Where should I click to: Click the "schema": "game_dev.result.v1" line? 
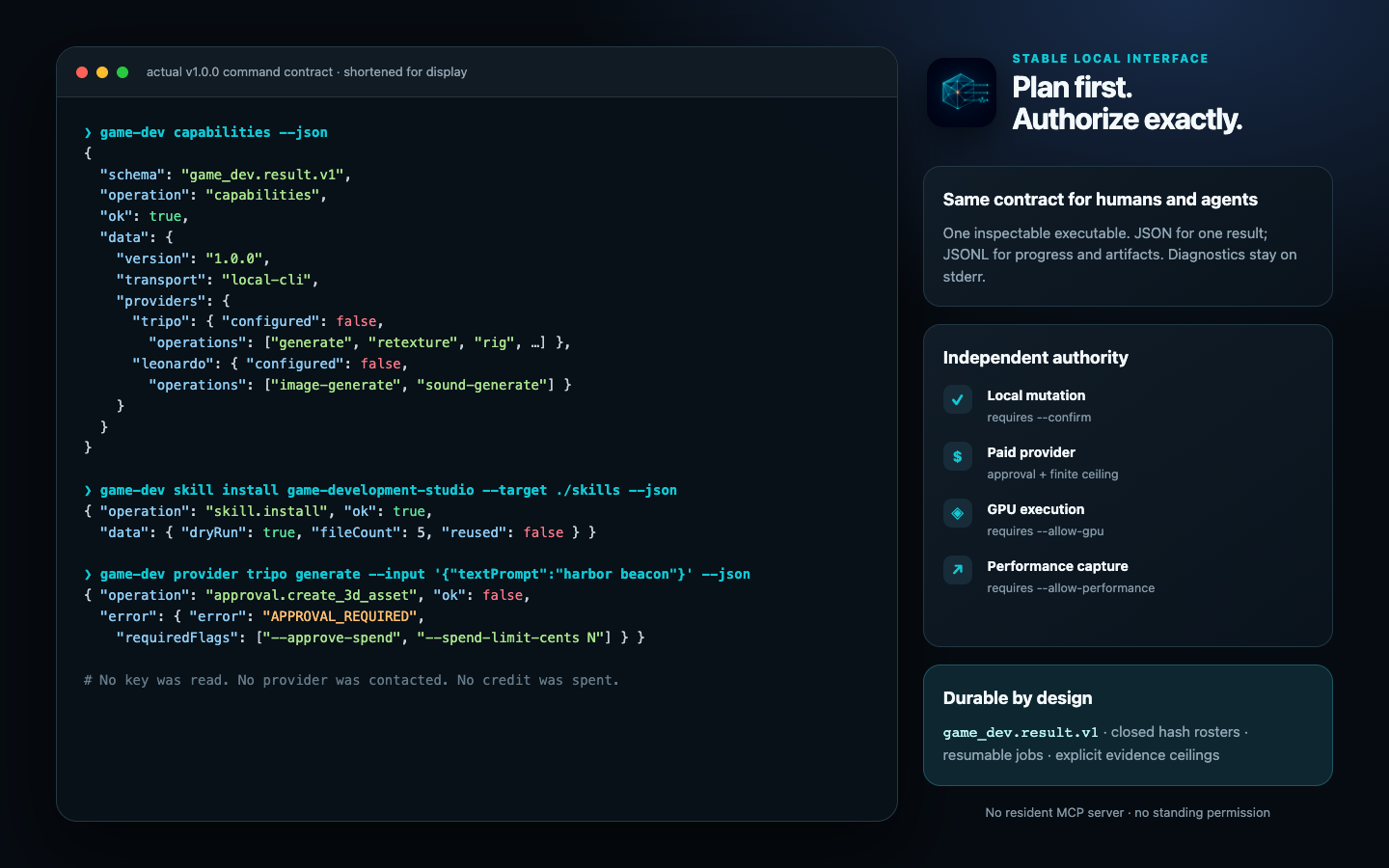pos(226,175)
